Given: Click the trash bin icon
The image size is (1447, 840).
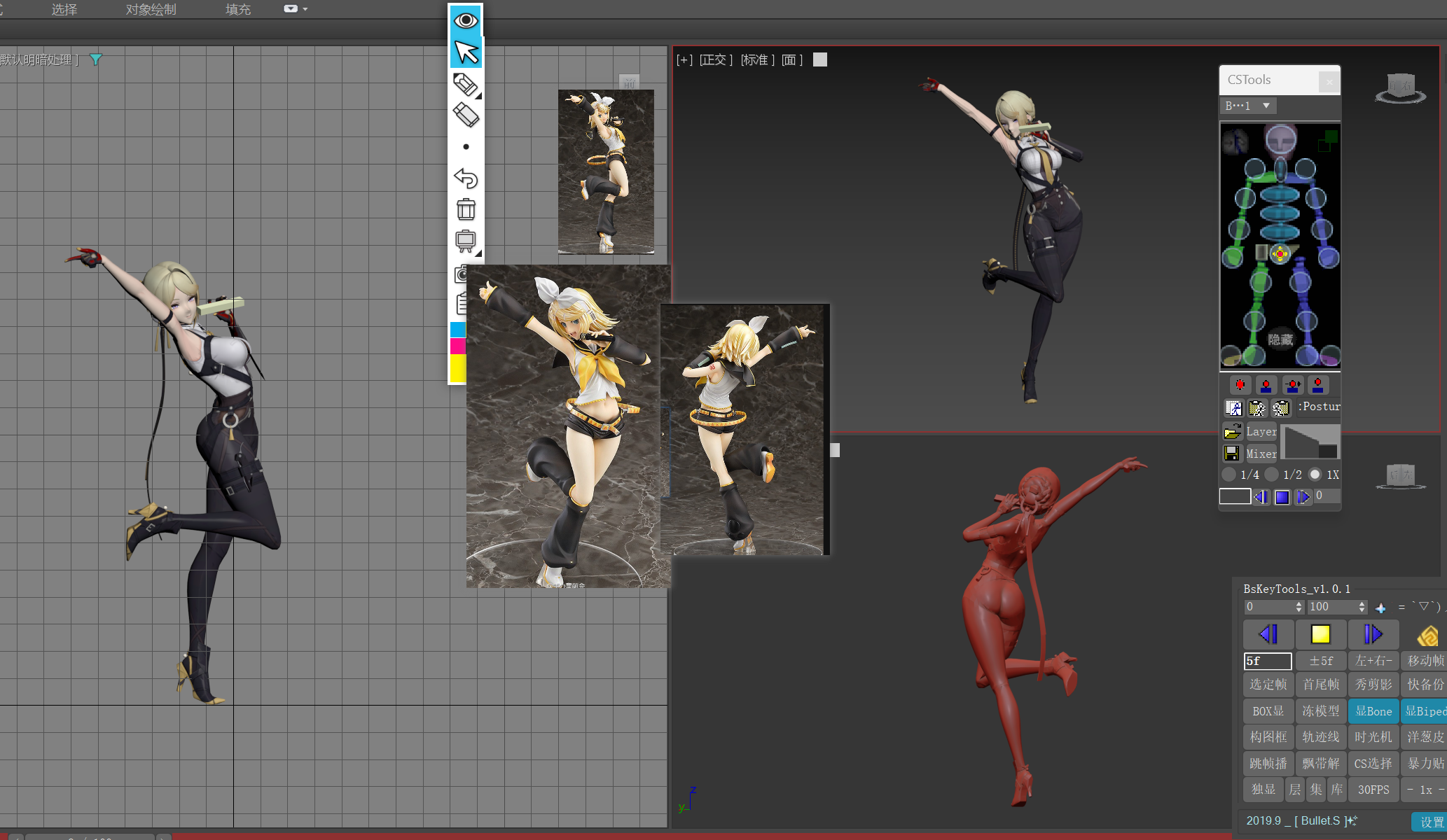Looking at the screenshot, I should 466,209.
